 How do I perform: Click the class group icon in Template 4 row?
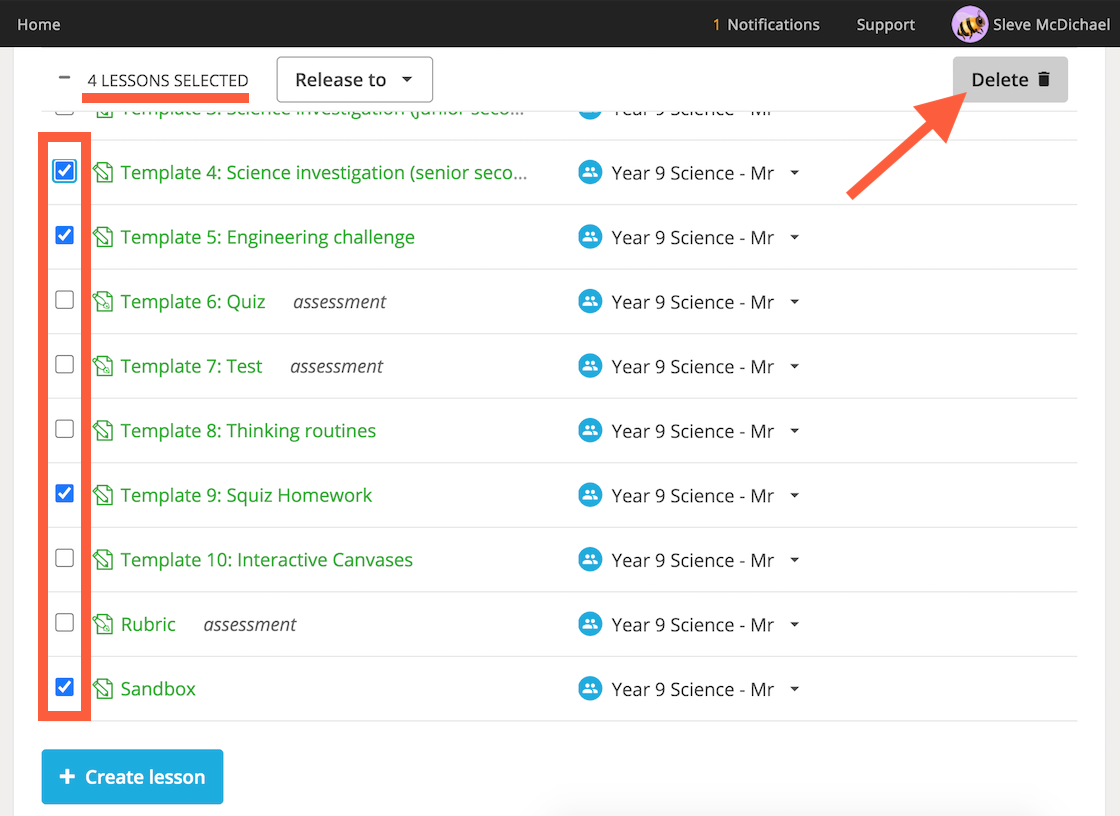[590, 172]
